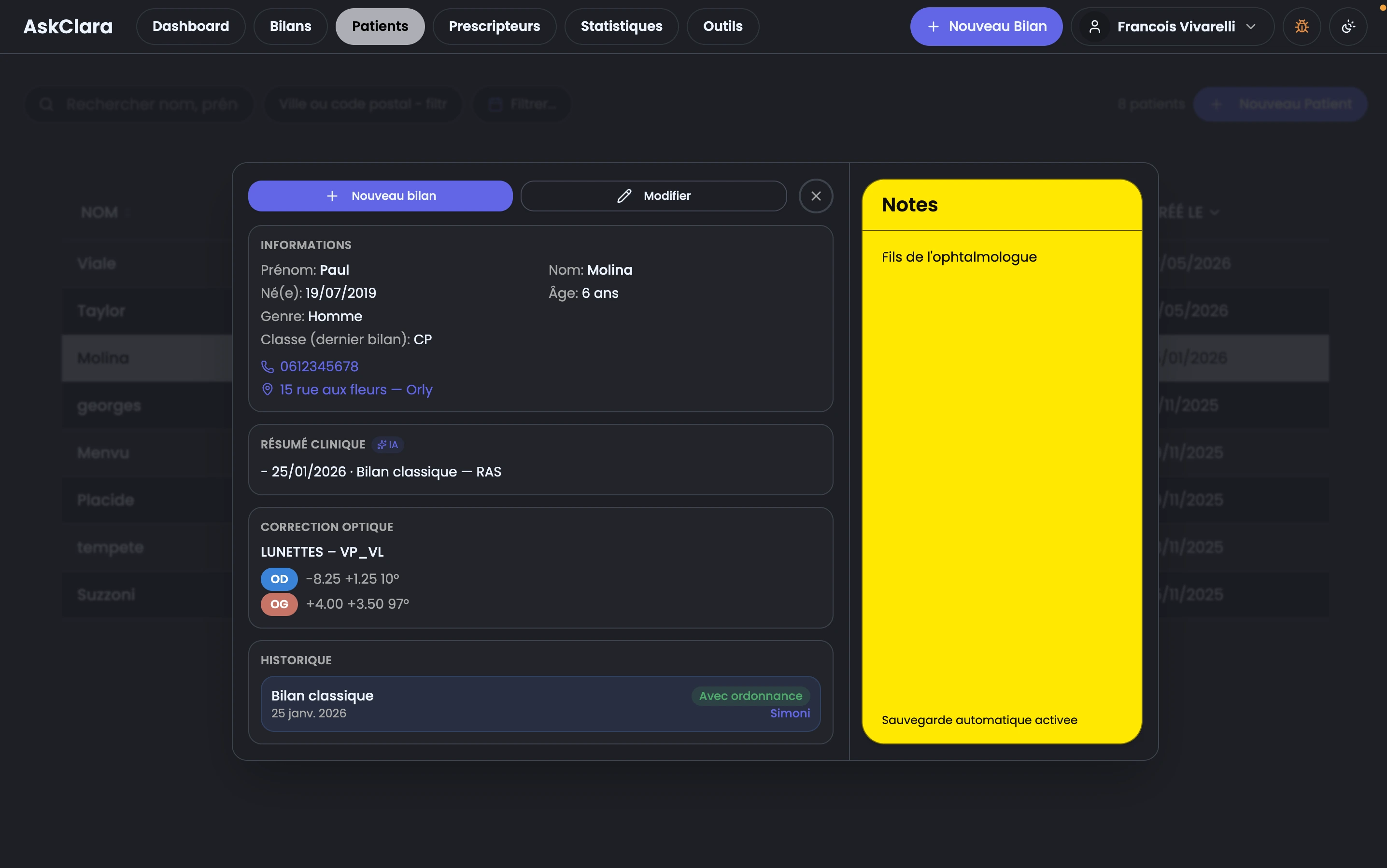Viewport: 1387px width, 868px height.
Task: Click the IA badge next to Résumé clinique
Action: (x=388, y=444)
